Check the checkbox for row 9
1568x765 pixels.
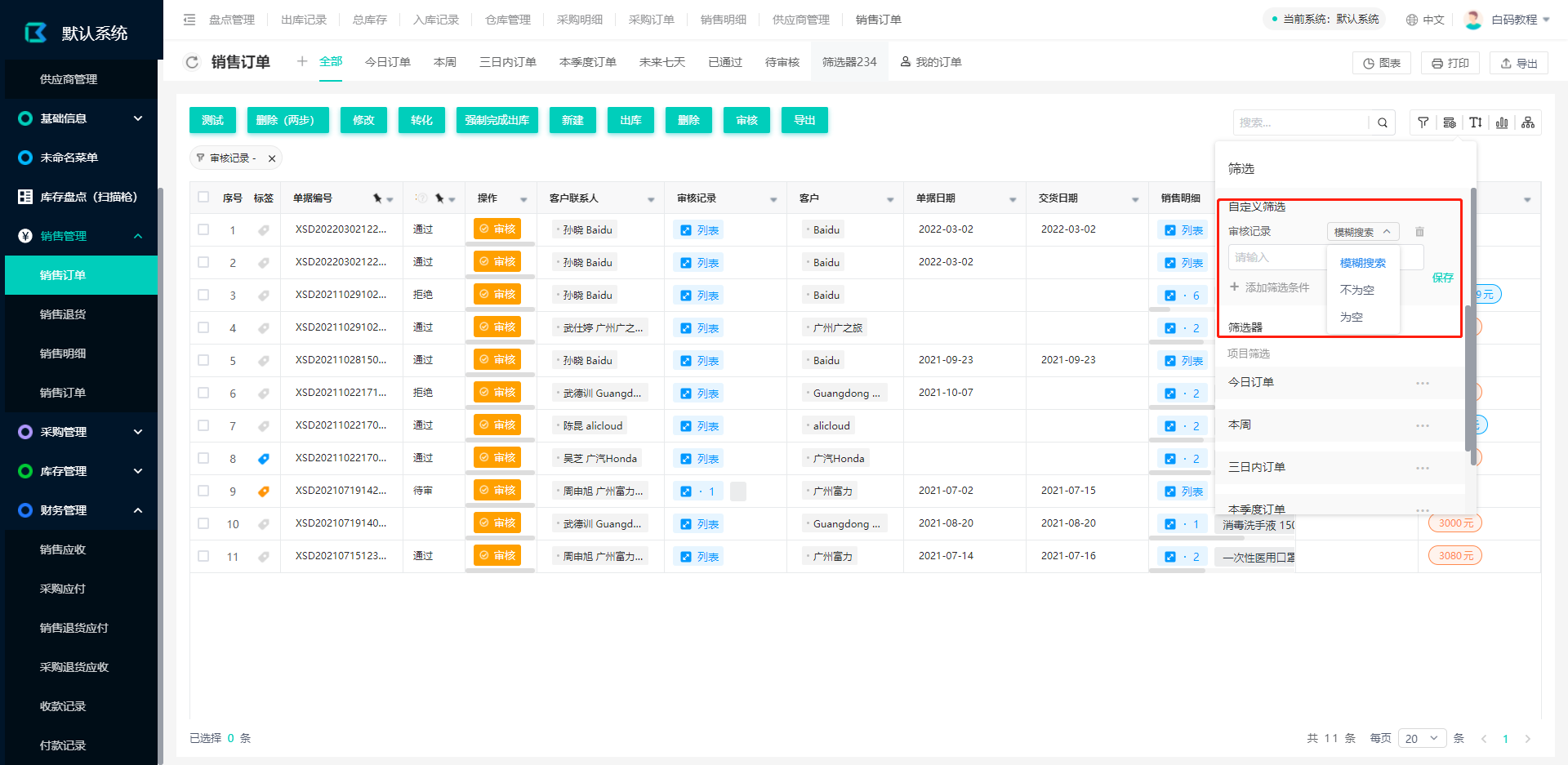203,491
